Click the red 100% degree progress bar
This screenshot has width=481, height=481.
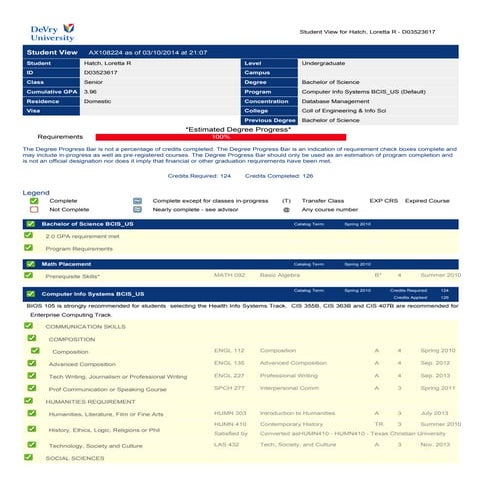tap(221, 137)
